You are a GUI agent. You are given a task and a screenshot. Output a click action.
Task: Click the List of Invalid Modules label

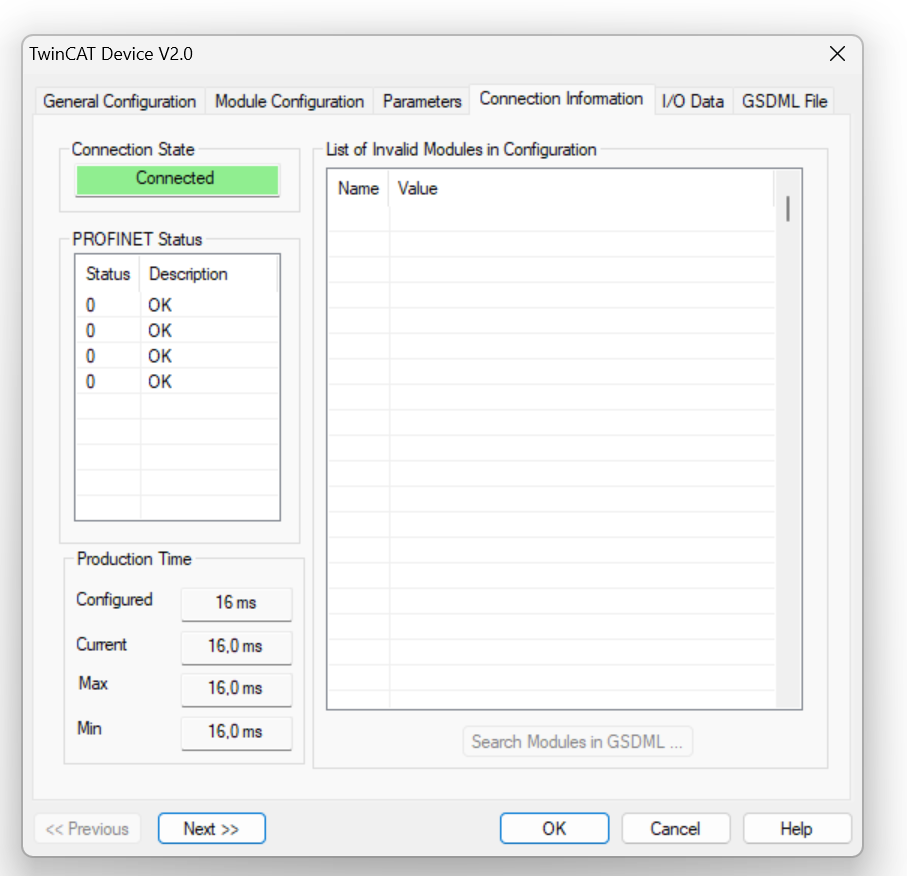(461, 149)
